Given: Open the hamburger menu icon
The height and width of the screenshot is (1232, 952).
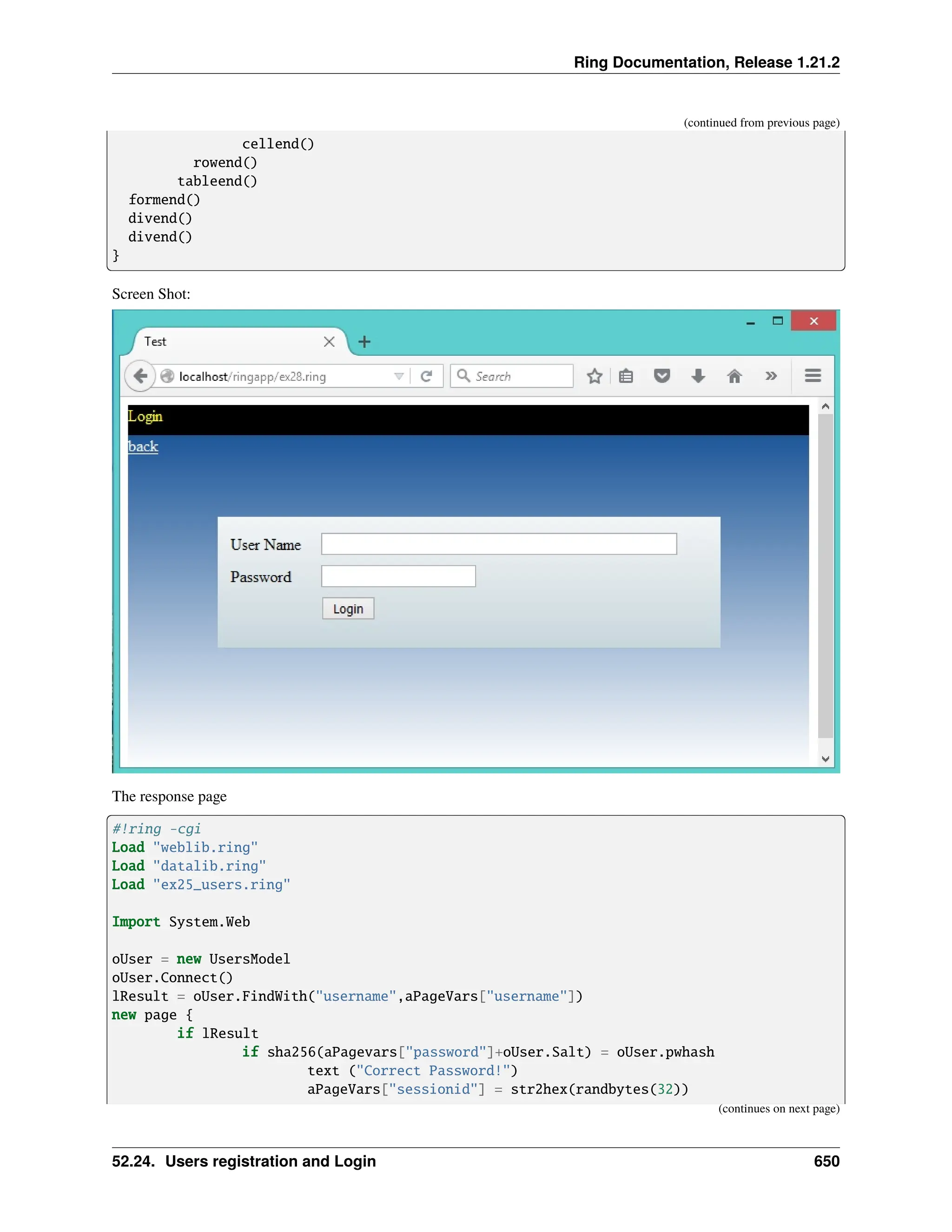Looking at the screenshot, I should [812, 376].
